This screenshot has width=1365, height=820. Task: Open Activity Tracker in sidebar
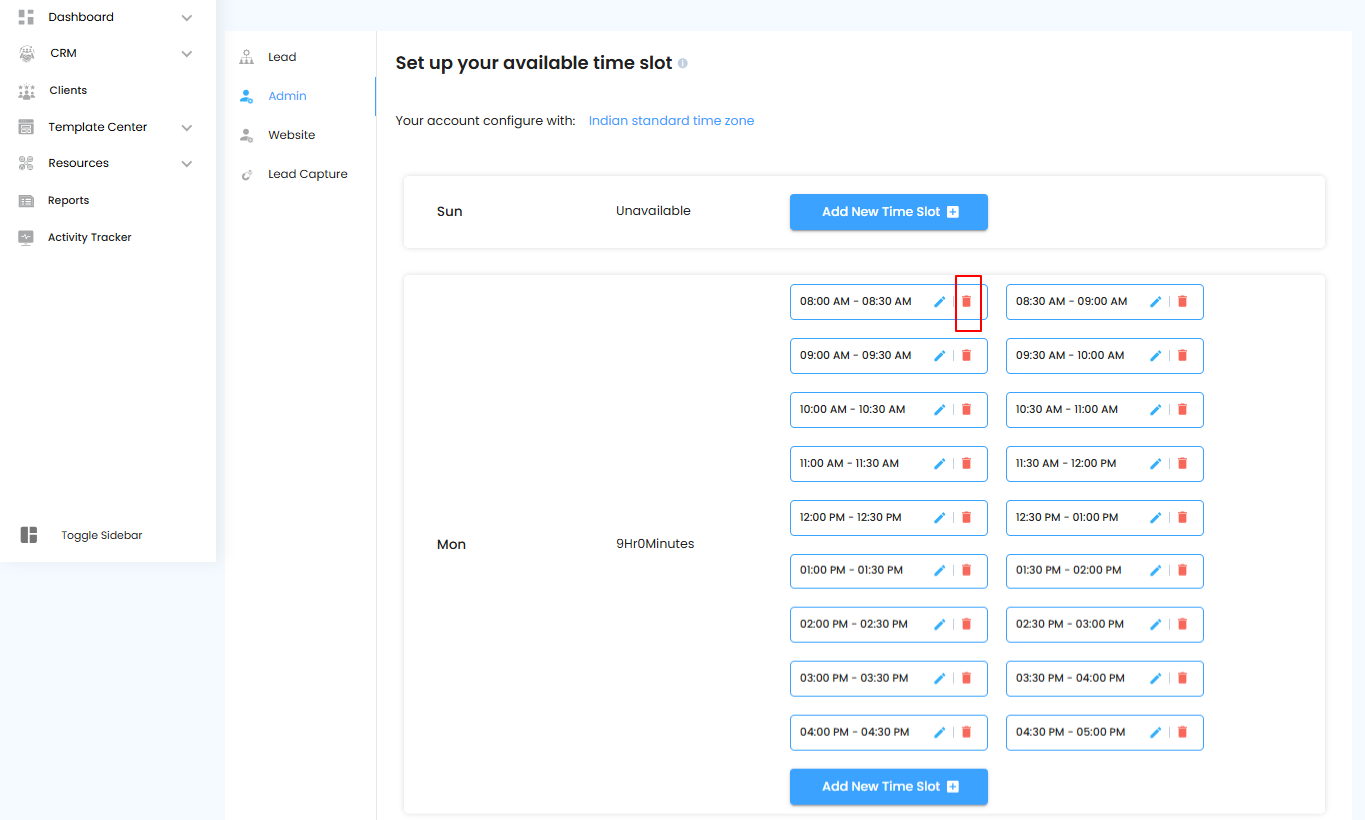[x=89, y=237]
